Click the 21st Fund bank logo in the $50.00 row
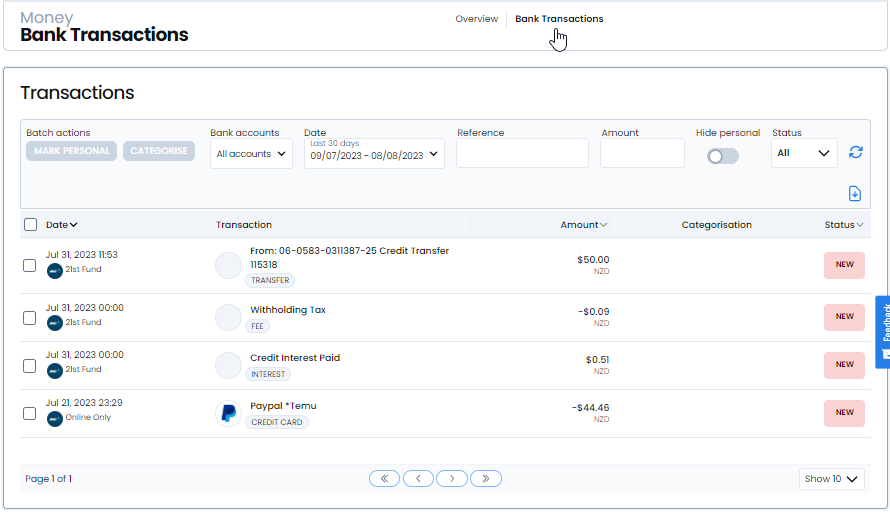The height and width of the screenshot is (513, 890). pyautogui.click(x=54, y=271)
